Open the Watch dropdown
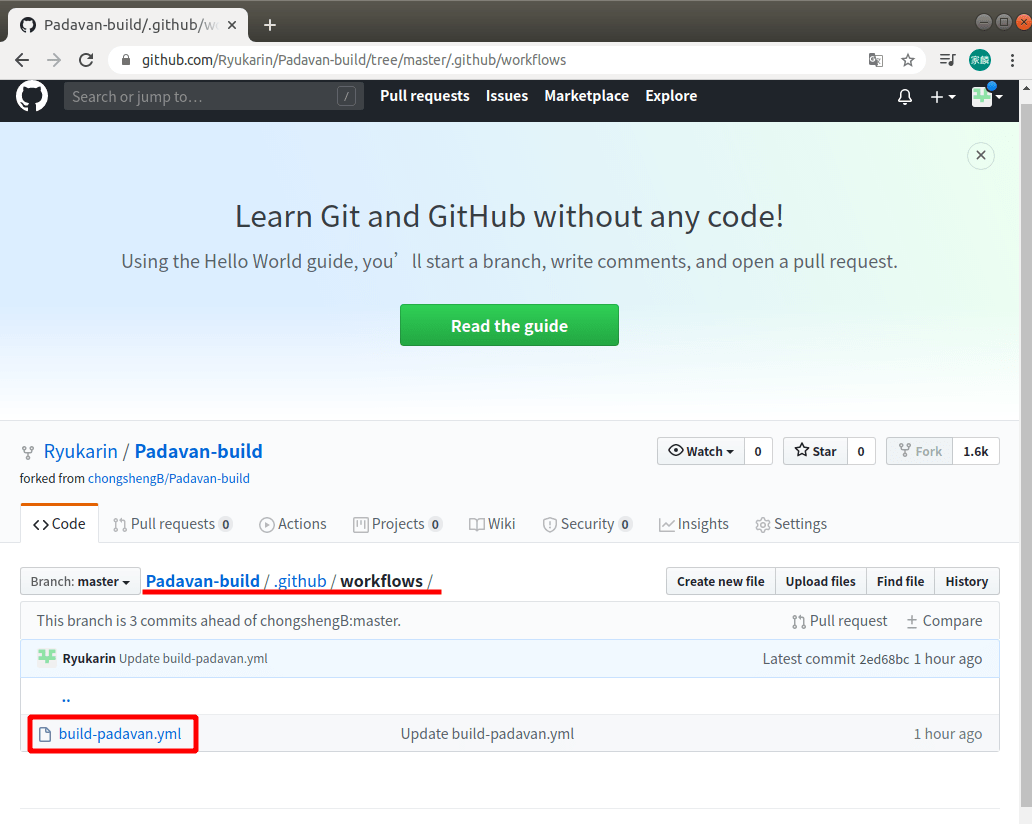The width and height of the screenshot is (1032, 824). click(x=700, y=451)
